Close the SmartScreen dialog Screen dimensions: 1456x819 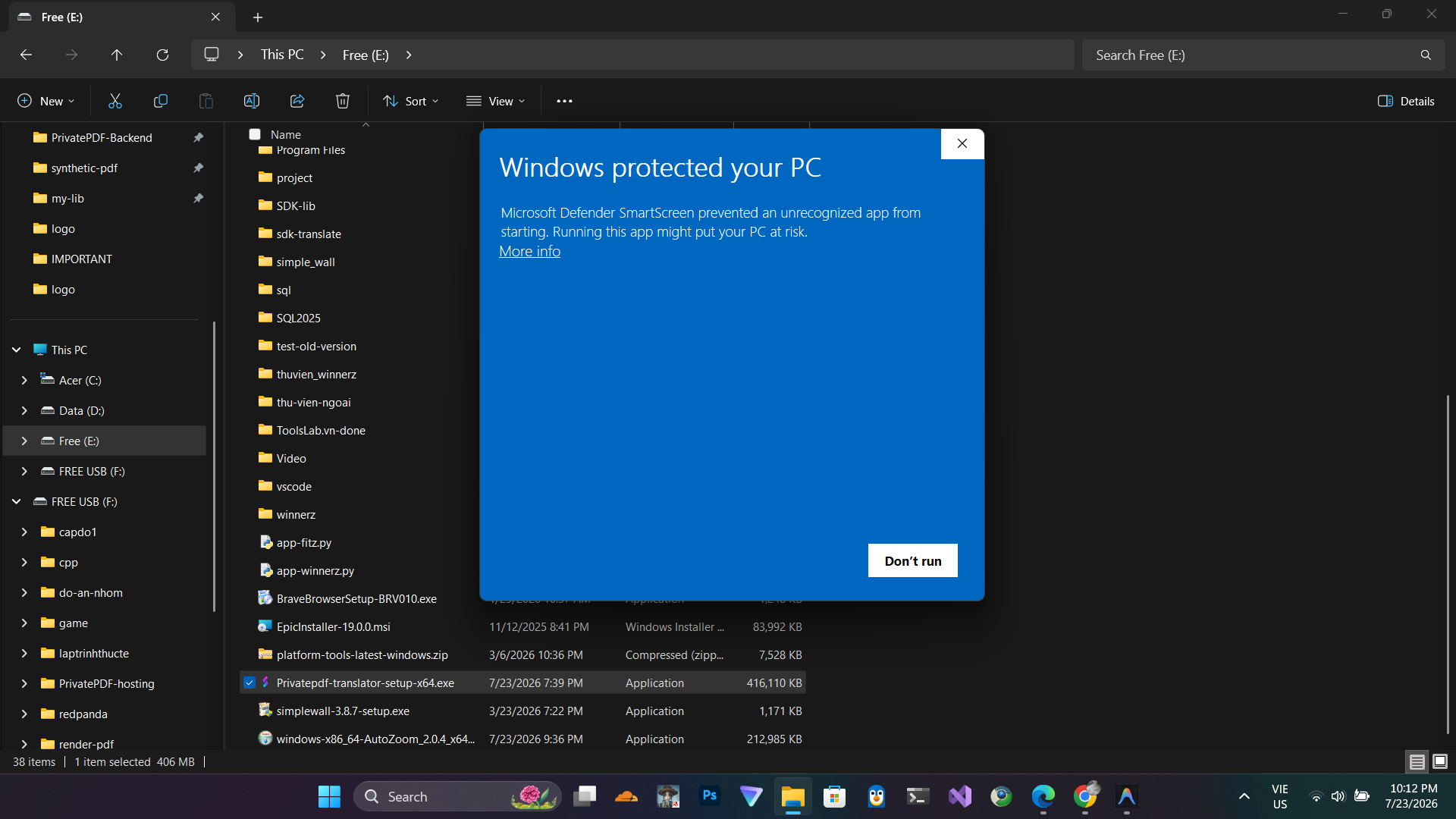(x=962, y=143)
